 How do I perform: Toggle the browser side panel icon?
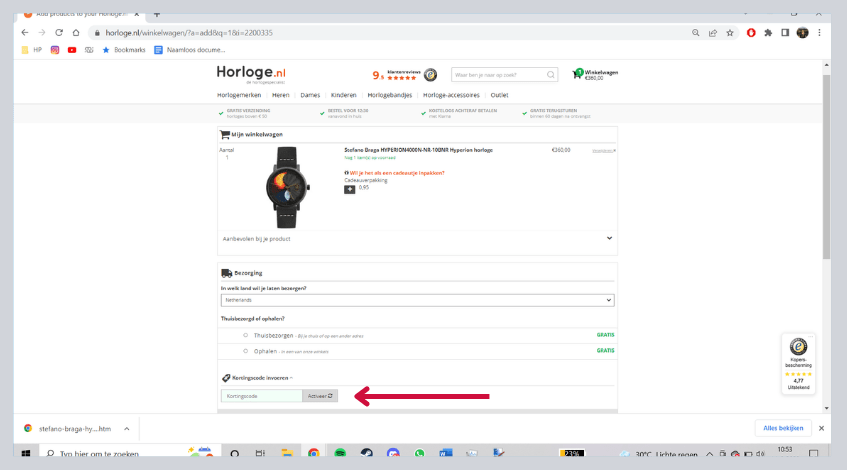[785, 33]
